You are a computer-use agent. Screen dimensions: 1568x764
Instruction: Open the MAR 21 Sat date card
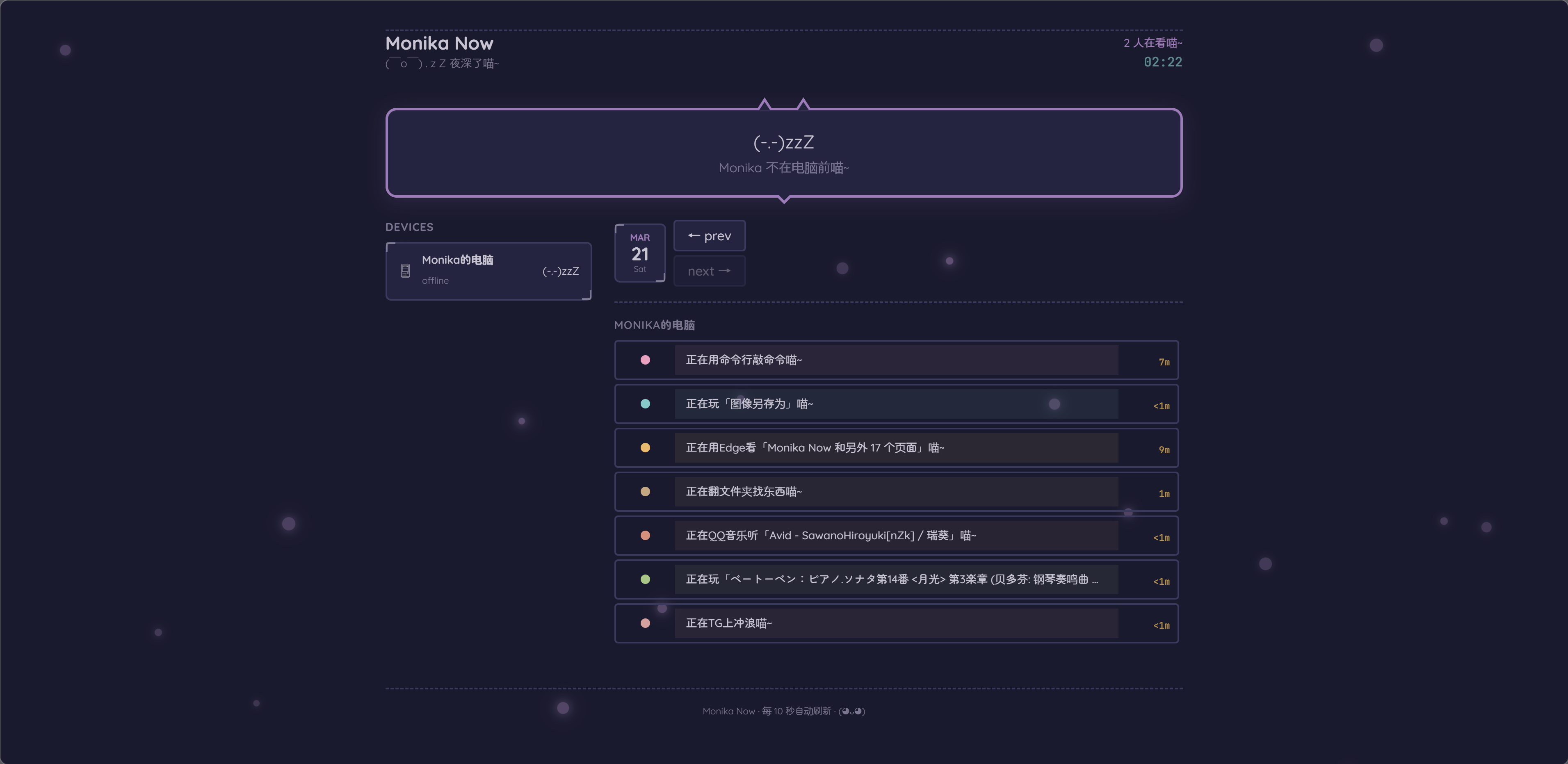tap(640, 253)
